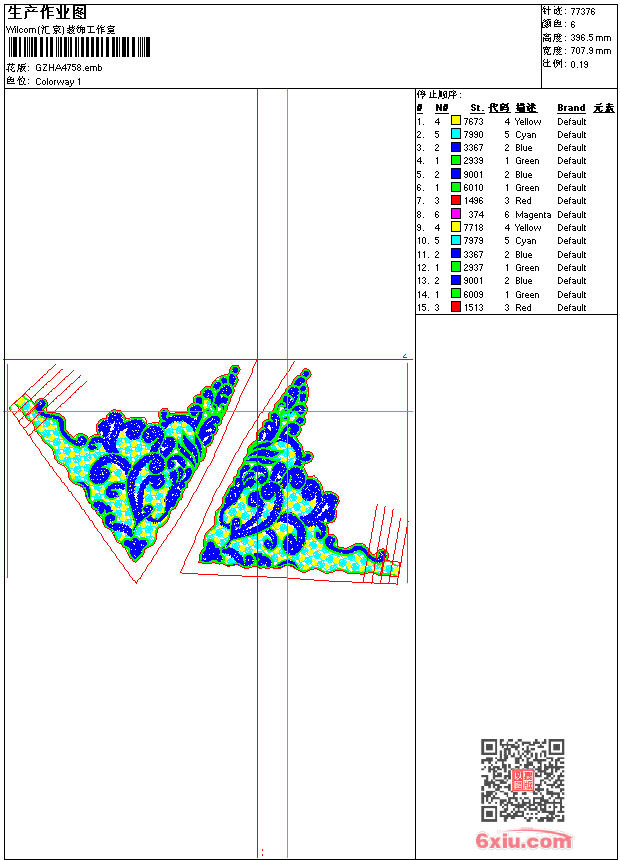Click the Brand column header
The width and height of the screenshot is (620, 860).
(x=571, y=108)
